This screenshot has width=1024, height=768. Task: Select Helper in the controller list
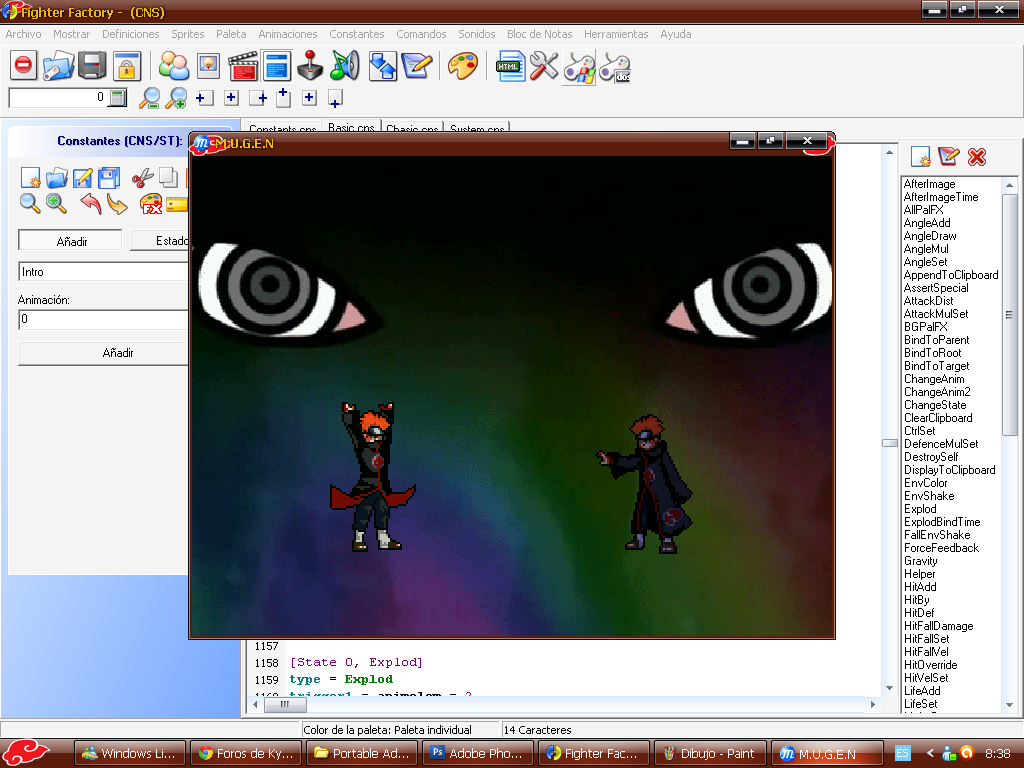pyautogui.click(x=920, y=574)
